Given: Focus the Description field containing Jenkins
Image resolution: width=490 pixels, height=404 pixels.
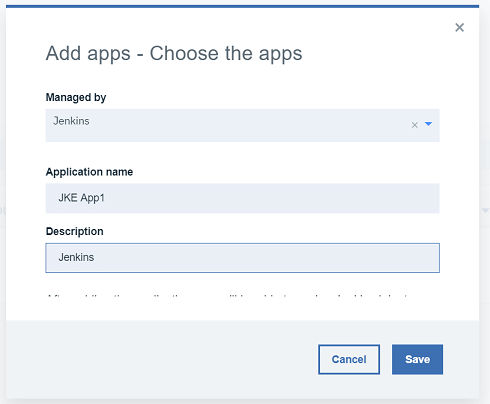Looking at the screenshot, I should 242,258.
